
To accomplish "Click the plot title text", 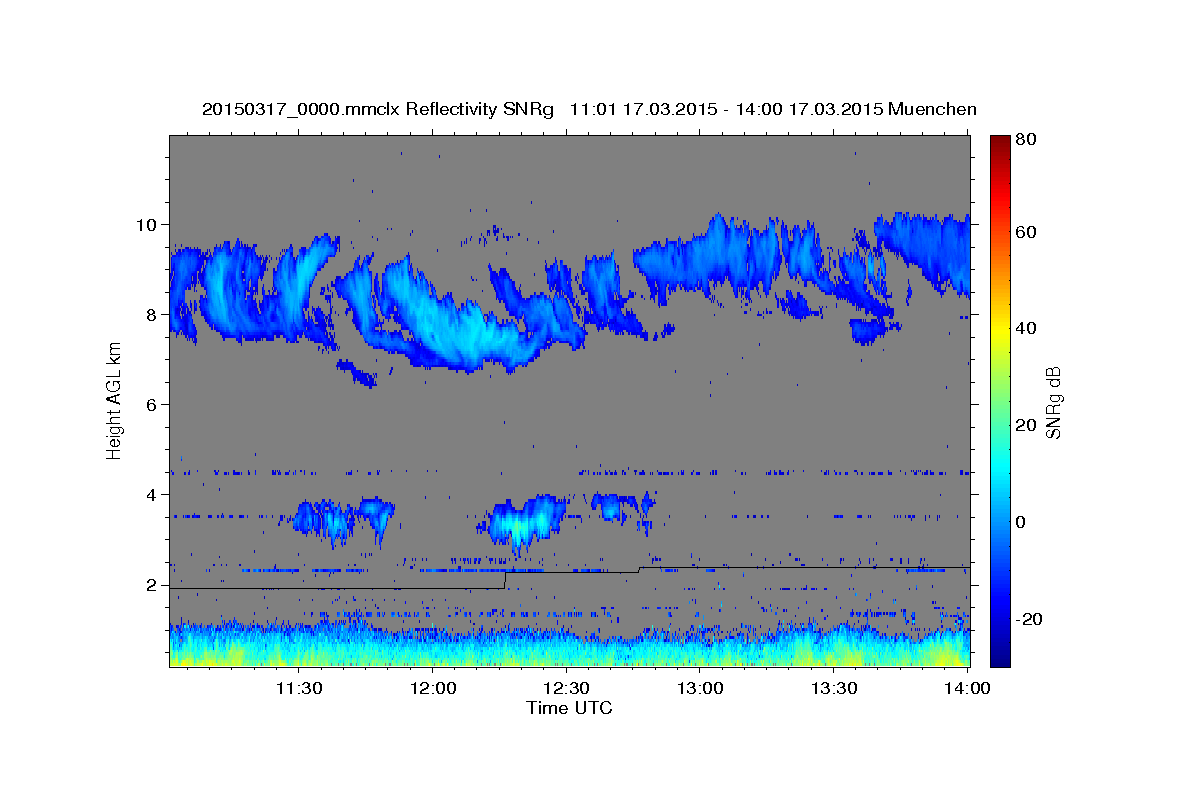I will click(589, 109).
